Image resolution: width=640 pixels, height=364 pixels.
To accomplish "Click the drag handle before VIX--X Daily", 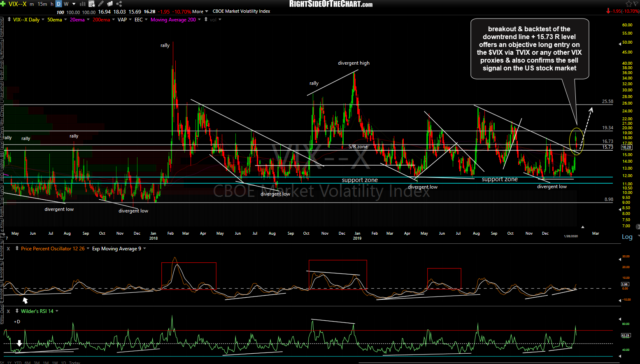I will [x=8, y=20].
